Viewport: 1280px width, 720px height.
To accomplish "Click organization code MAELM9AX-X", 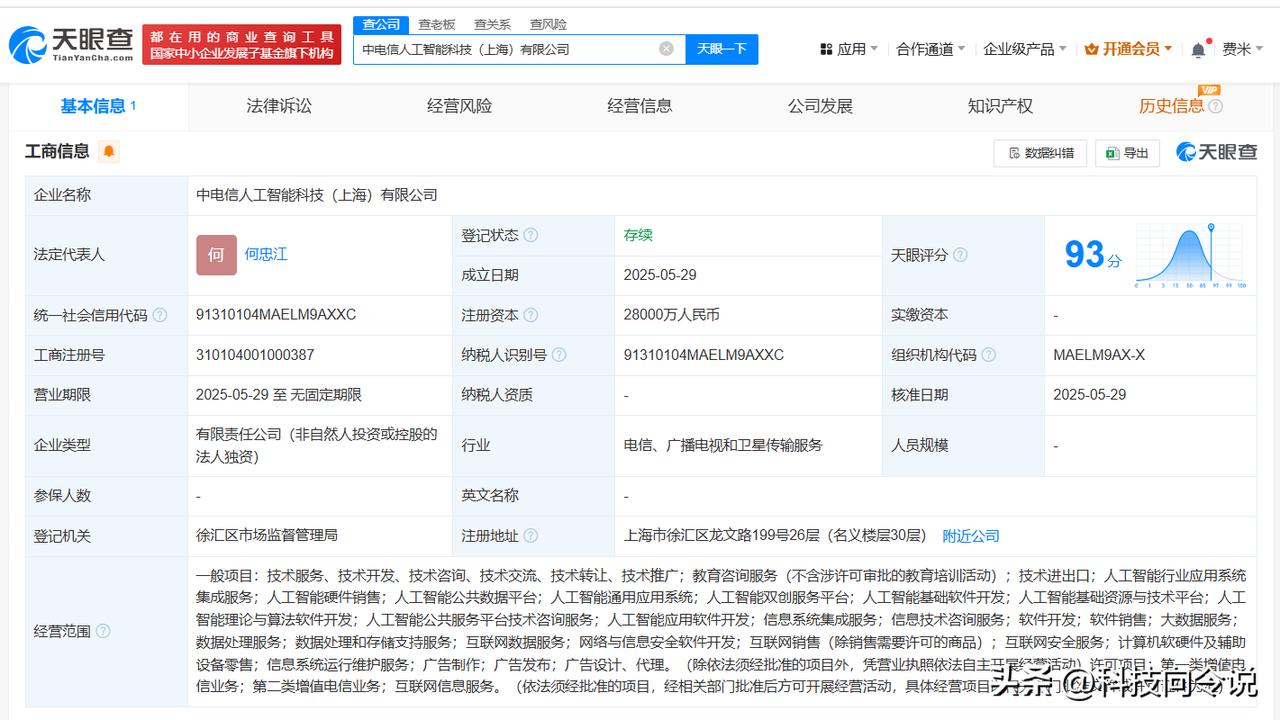I will 1099,355.
